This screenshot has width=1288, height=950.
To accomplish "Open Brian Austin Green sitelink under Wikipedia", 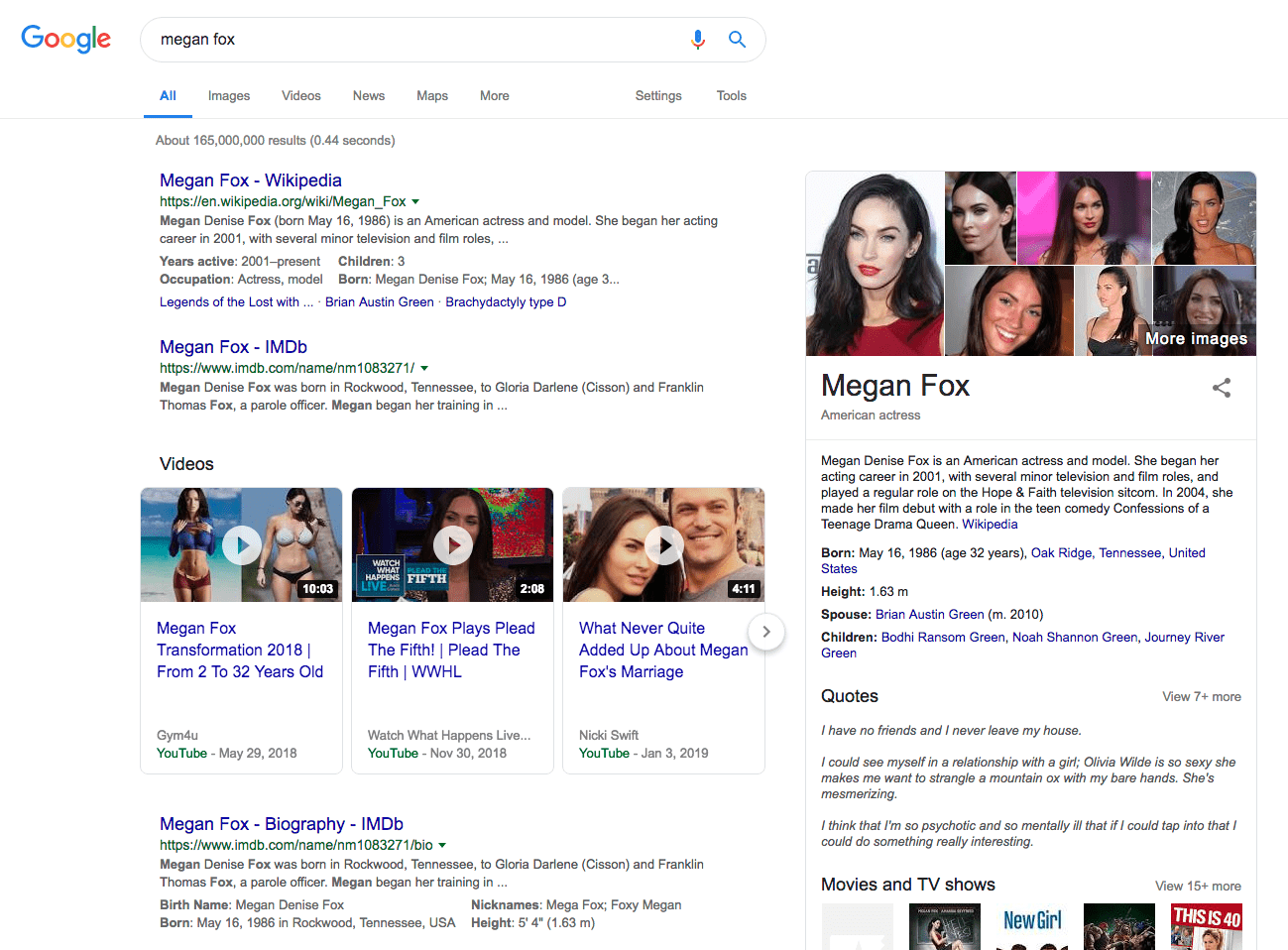I will (380, 302).
